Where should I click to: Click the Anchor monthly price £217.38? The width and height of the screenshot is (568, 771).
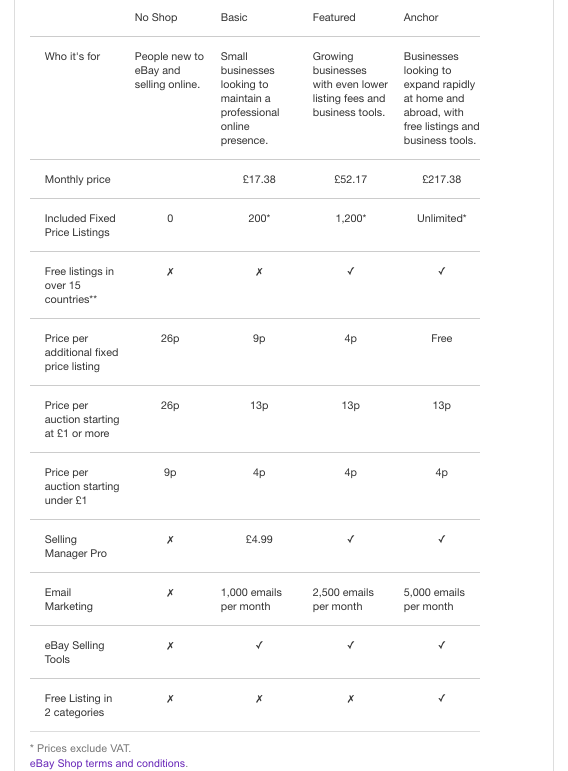point(442,179)
